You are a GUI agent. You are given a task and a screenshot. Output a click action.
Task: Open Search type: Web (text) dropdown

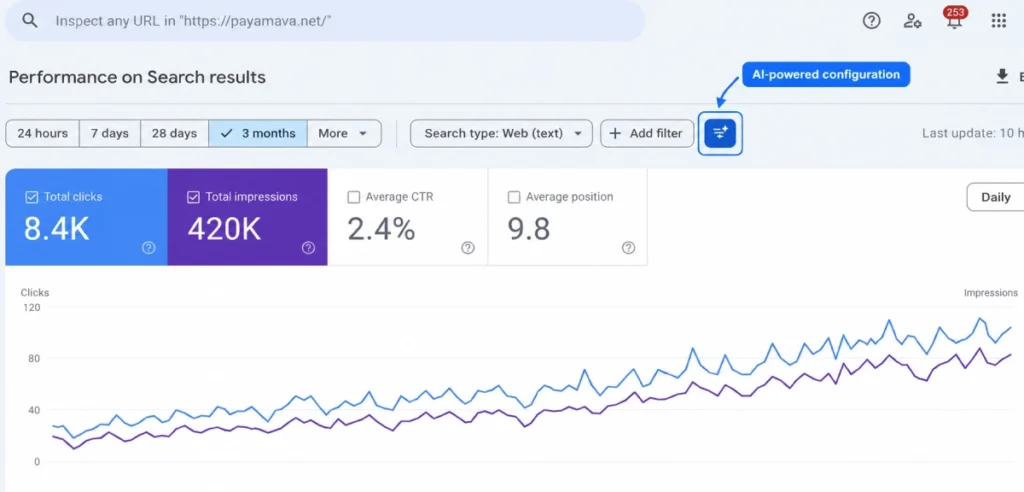pos(502,133)
